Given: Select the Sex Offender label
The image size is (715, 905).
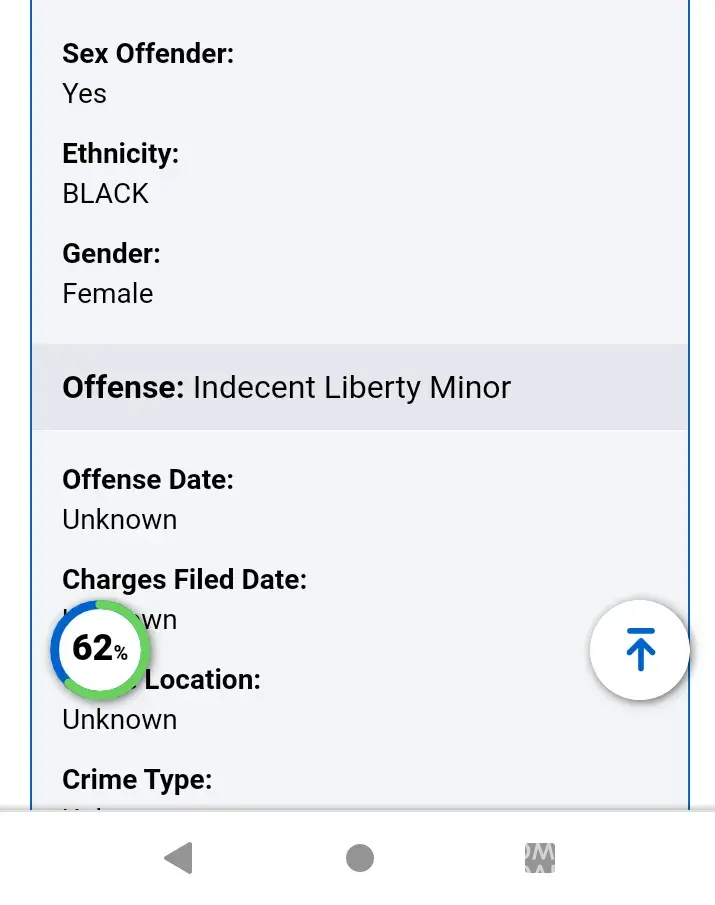Looking at the screenshot, I should (x=148, y=54).
